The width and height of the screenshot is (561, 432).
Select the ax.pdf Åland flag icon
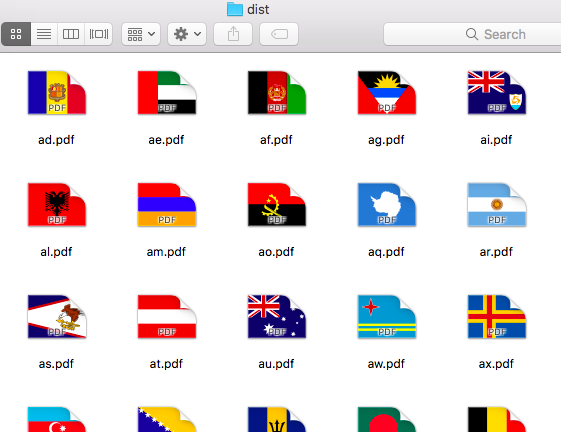[x=497, y=317]
